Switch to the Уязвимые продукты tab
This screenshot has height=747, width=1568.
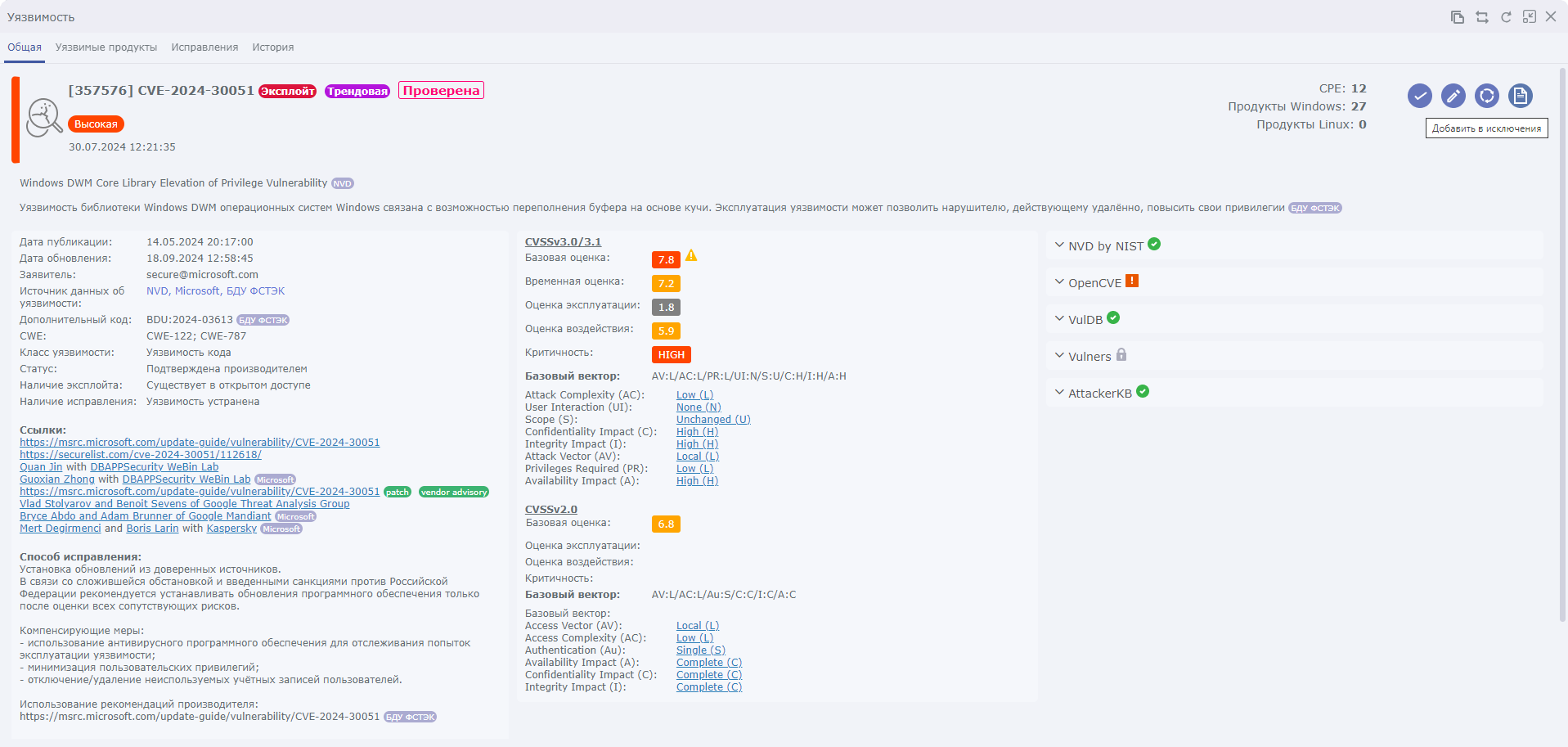click(x=106, y=47)
